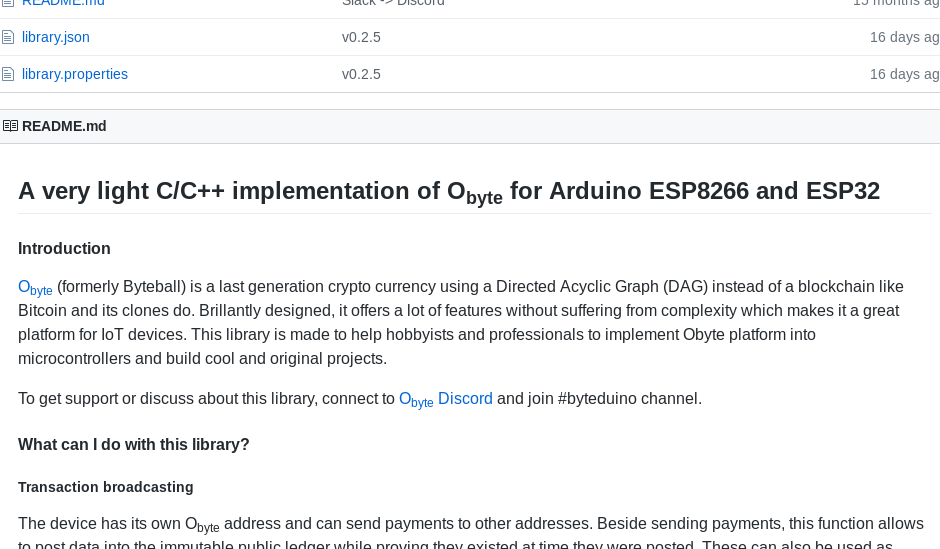
Task: Click the file icon beside library.properties
Action: tap(8, 74)
